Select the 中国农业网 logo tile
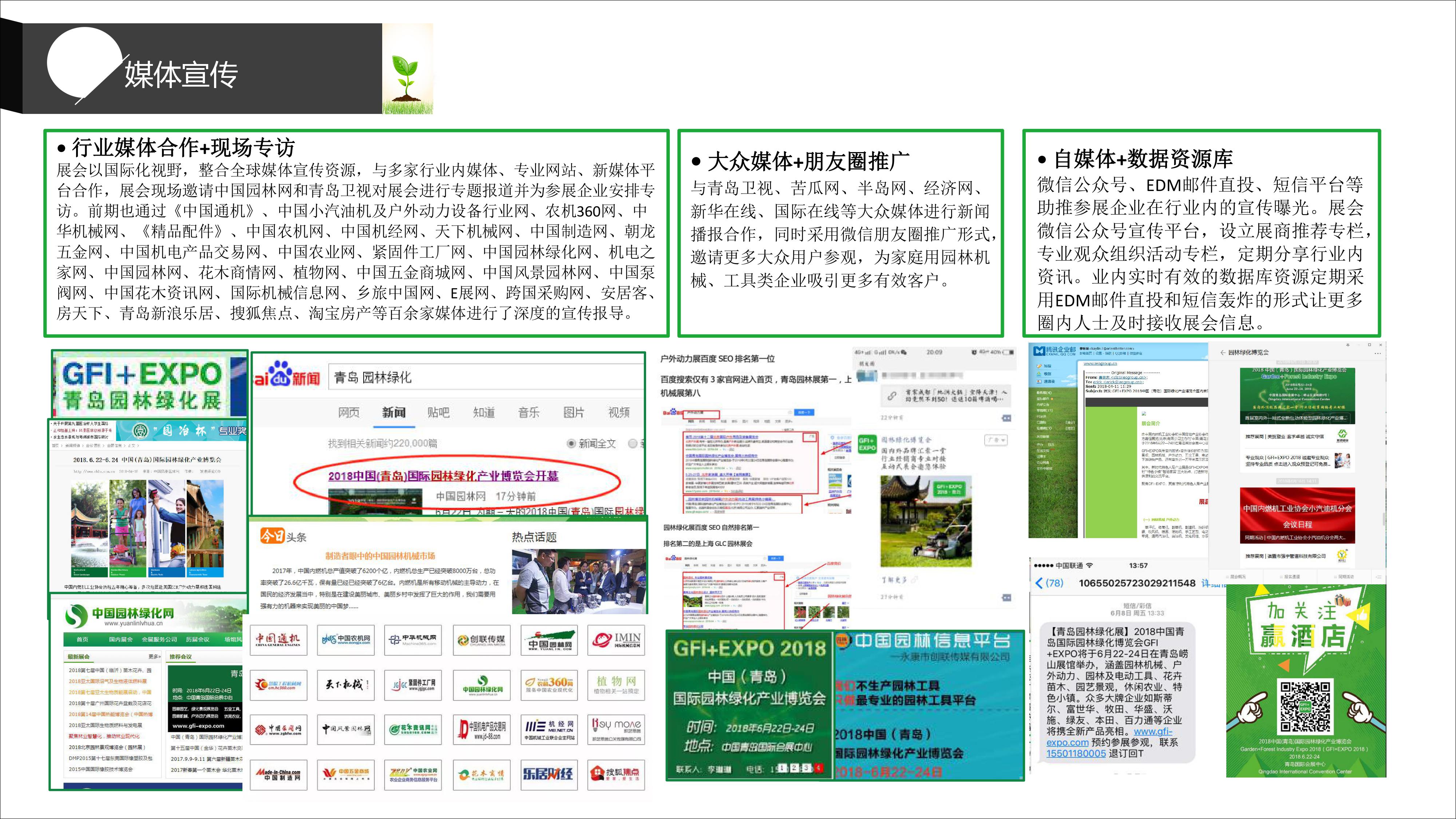Viewport: 1456px width, 819px height. (x=413, y=774)
